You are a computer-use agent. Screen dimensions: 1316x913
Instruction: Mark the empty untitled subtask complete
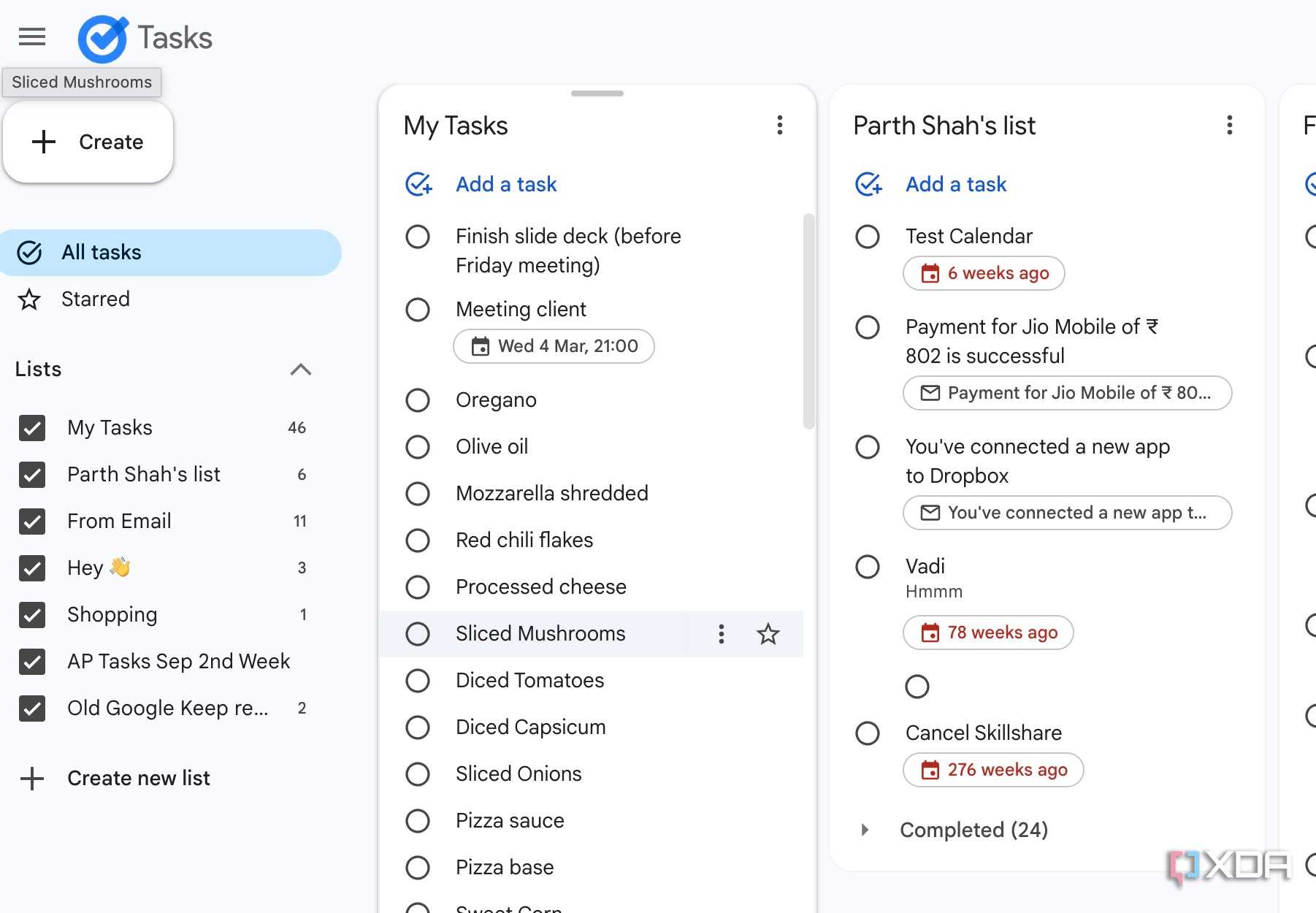click(x=917, y=687)
